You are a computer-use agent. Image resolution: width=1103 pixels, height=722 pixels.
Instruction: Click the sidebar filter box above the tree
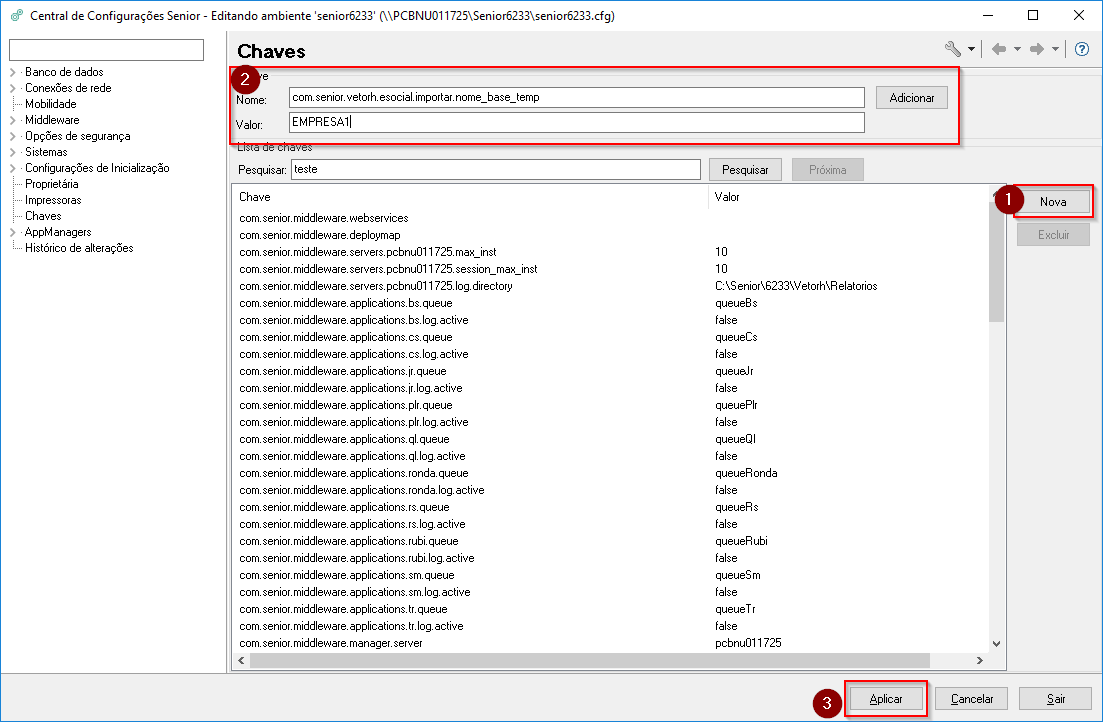click(x=106, y=50)
